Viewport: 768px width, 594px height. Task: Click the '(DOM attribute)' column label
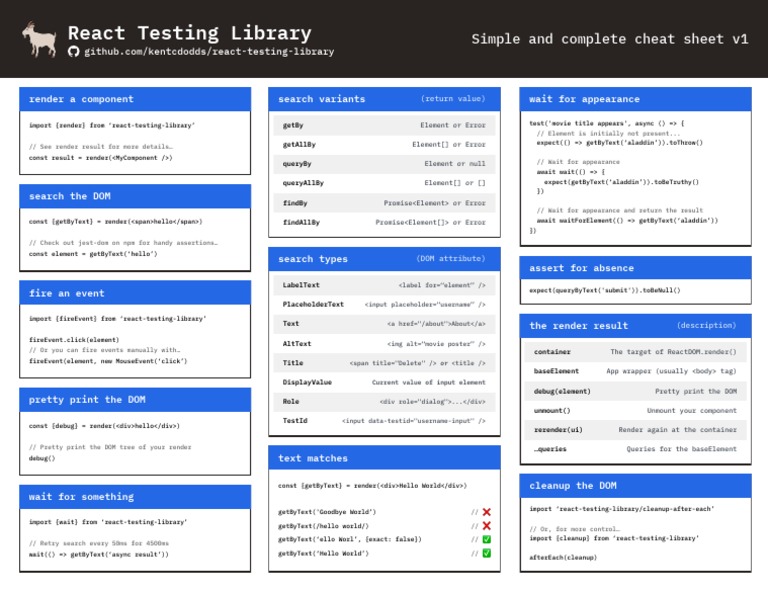[x=451, y=258]
